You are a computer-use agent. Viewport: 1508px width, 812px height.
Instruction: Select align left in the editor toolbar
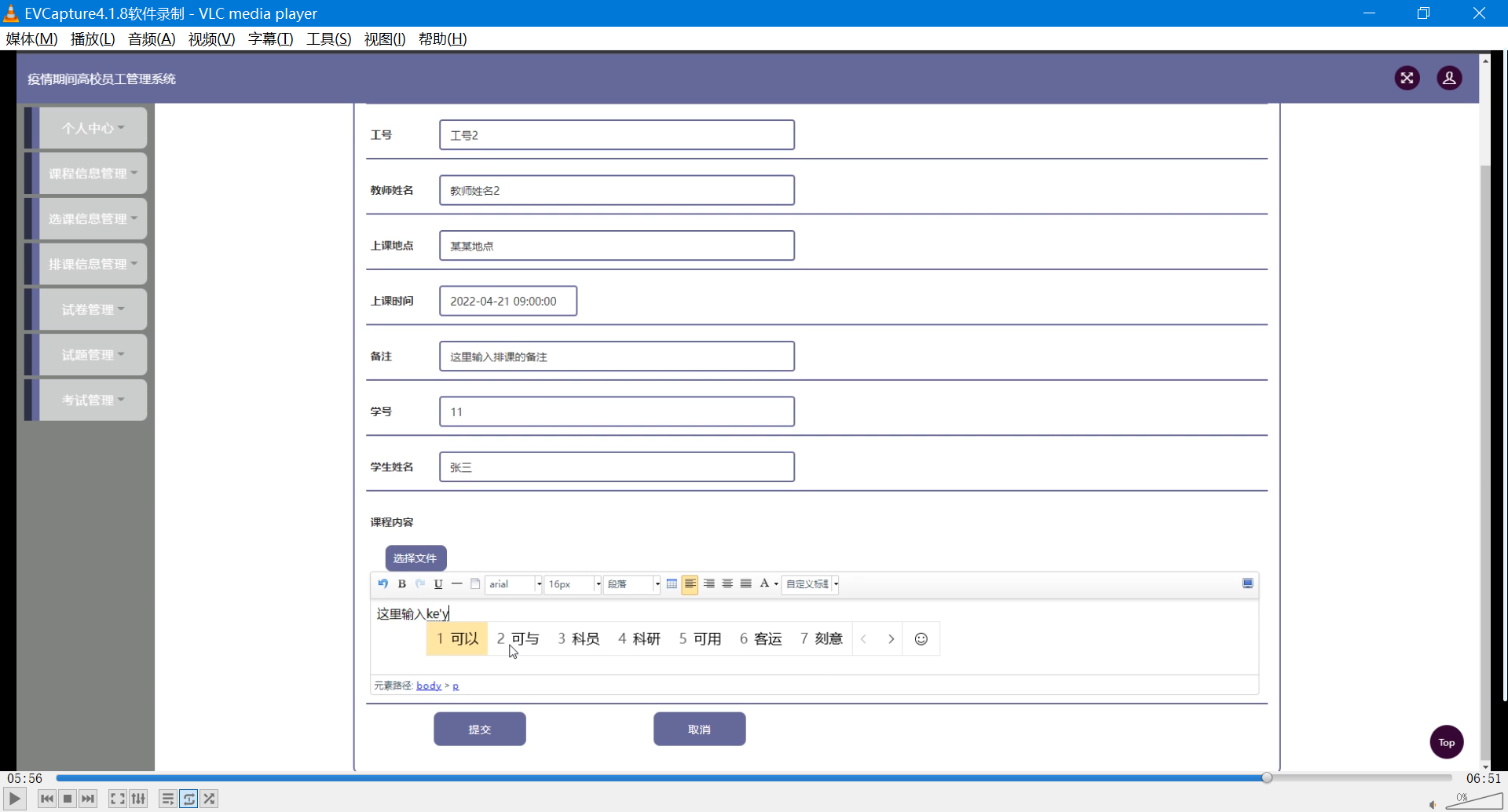click(690, 583)
